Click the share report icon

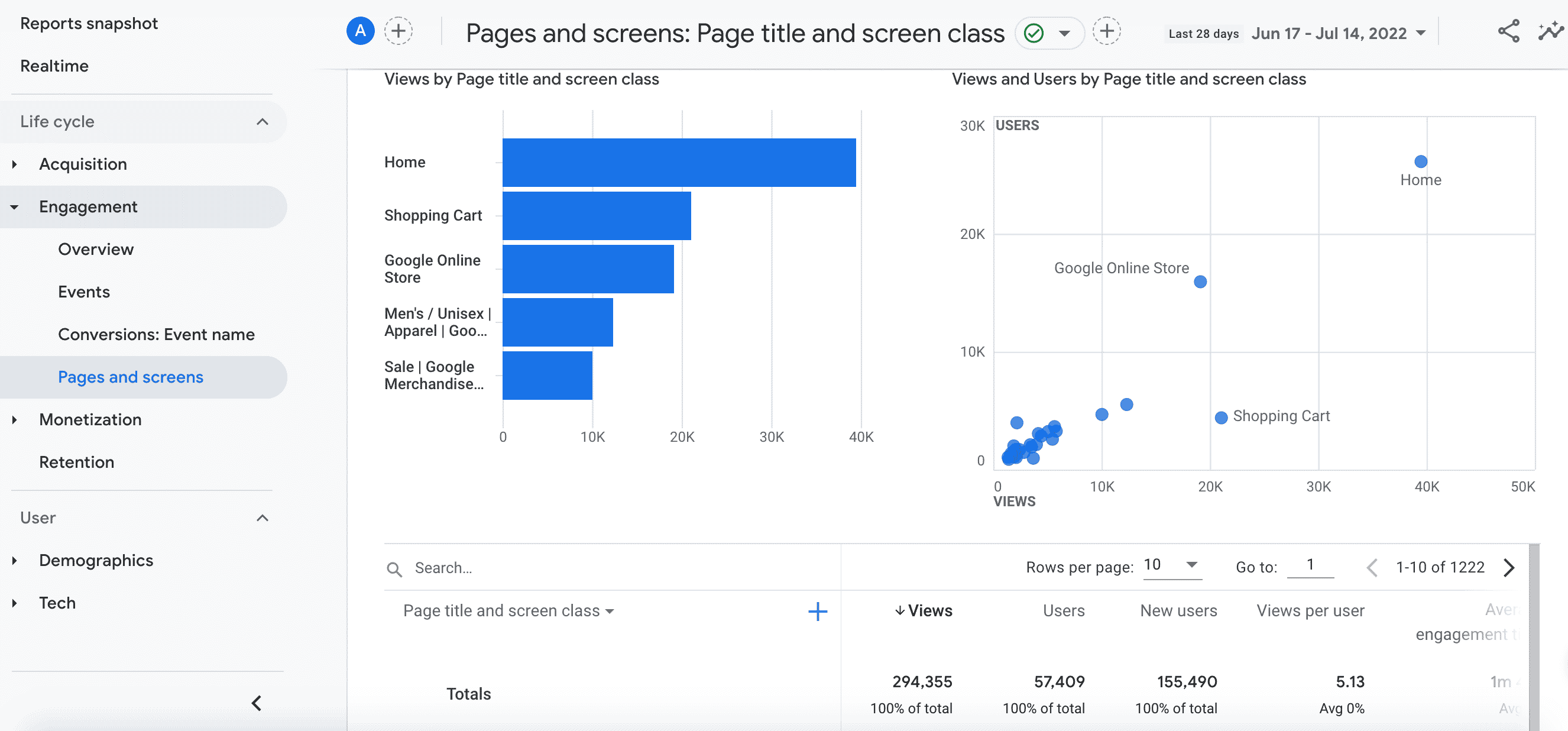click(x=1508, y=32)
